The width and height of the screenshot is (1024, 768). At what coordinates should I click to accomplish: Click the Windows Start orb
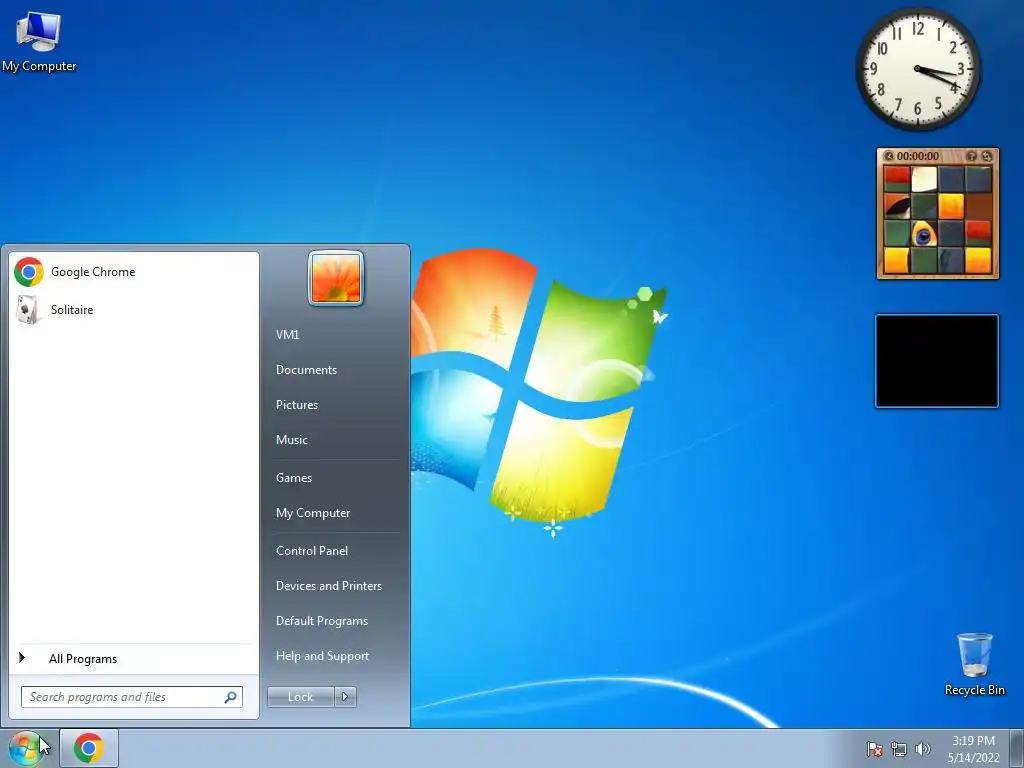coord(25,748)
